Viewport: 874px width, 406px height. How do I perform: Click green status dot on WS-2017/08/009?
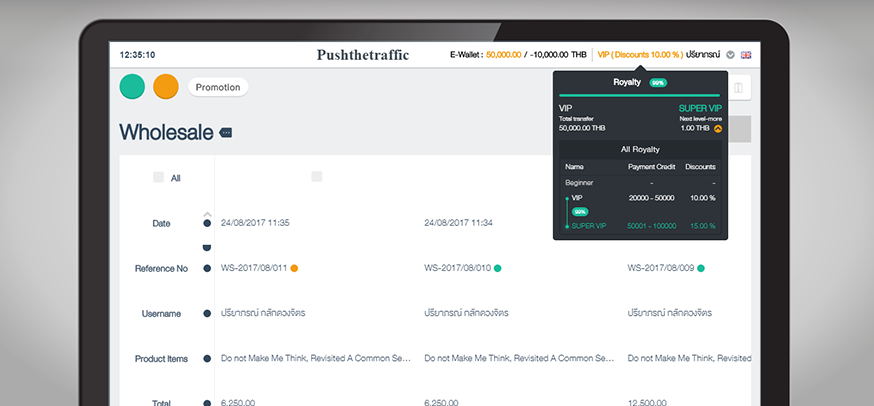(701, 268)
